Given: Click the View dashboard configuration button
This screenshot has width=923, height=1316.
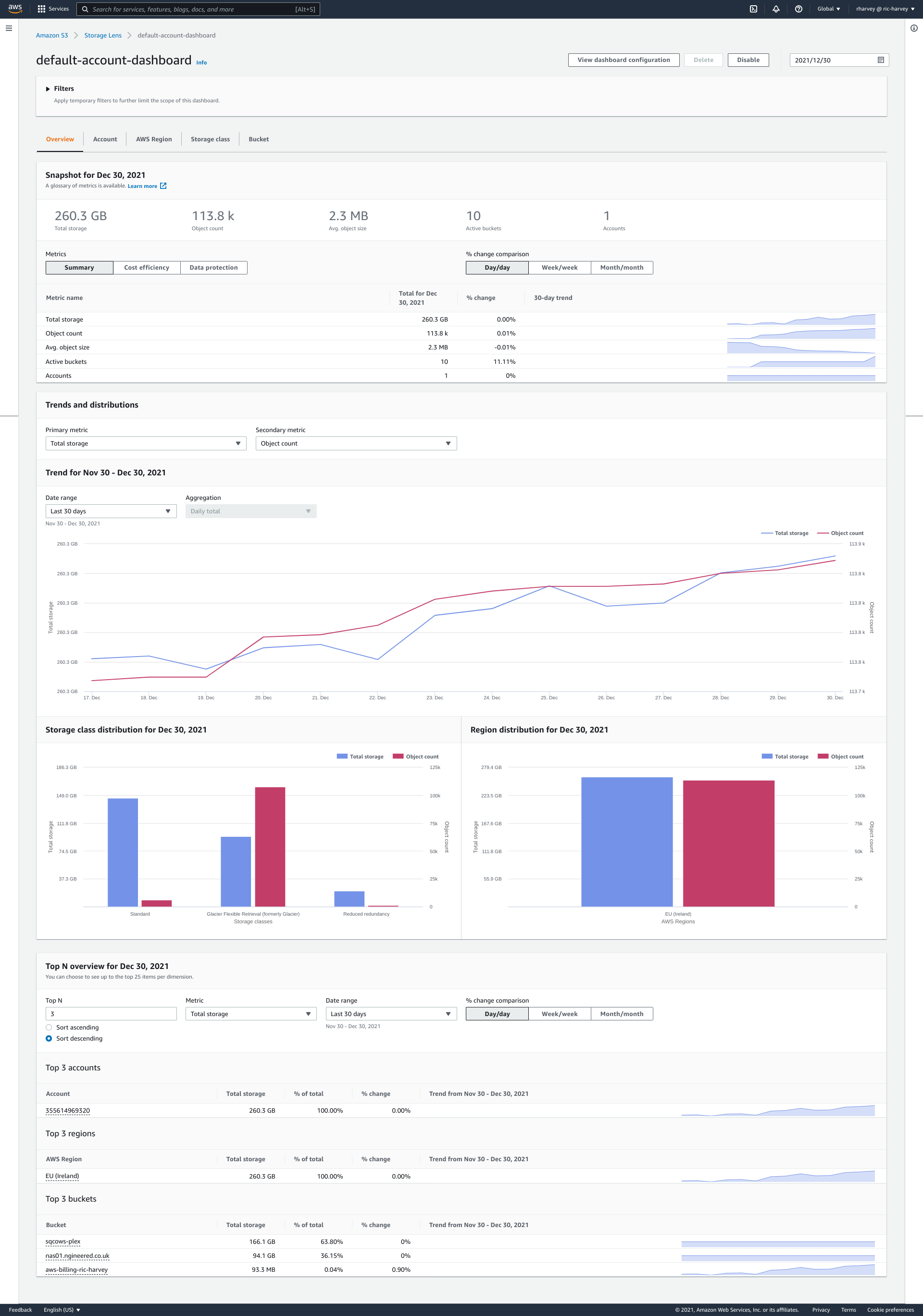Looking at the screenshot, I should click(622, 60).
